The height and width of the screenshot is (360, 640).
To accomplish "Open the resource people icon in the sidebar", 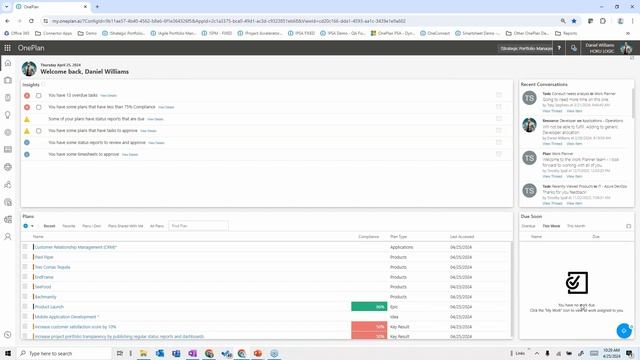I will point(8,185).
